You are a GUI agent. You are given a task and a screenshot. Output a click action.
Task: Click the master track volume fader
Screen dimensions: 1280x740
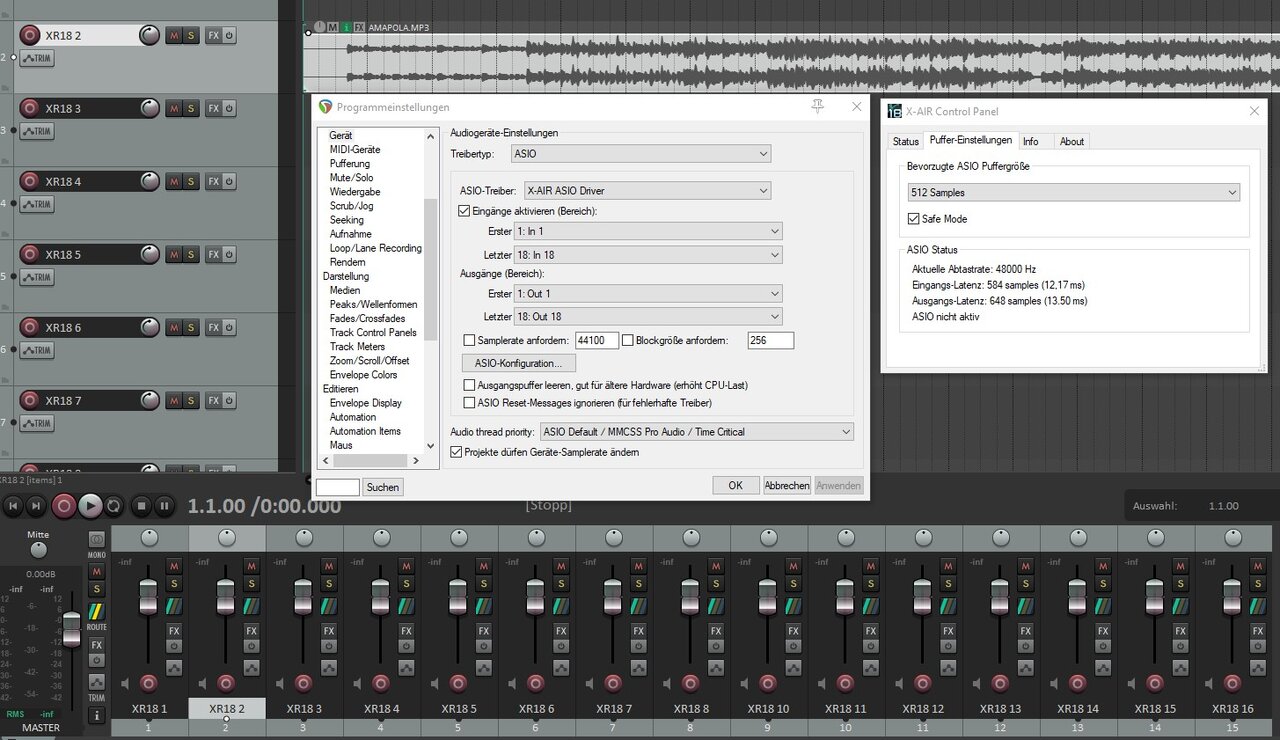click(x=71, y=629)
